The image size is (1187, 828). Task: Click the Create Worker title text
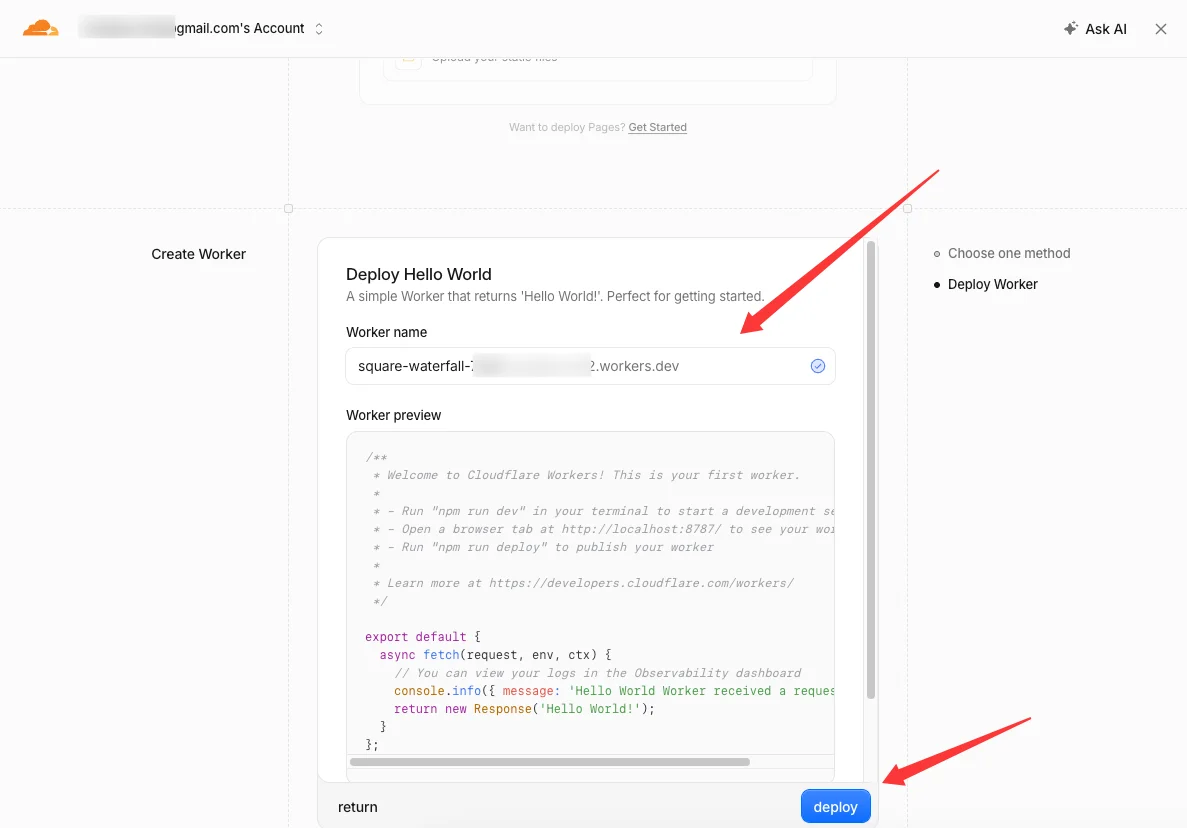[198, 254]
